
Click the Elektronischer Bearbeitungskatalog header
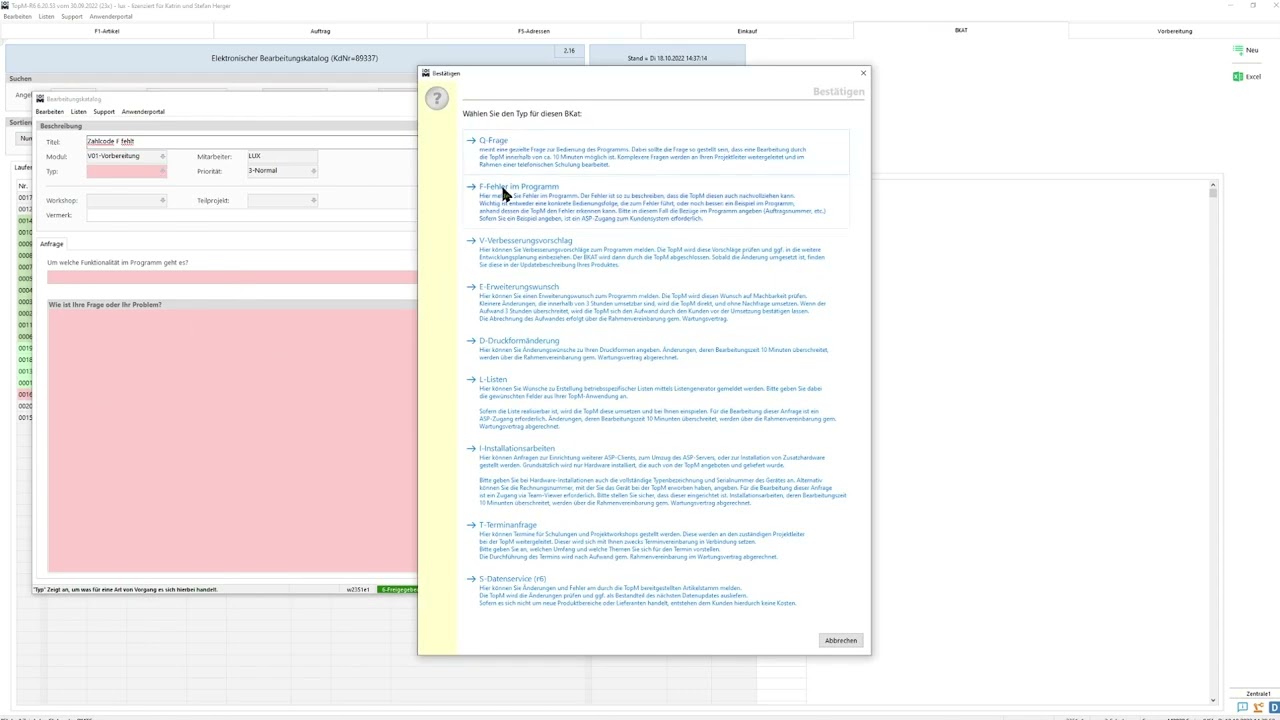pos(295,59)
